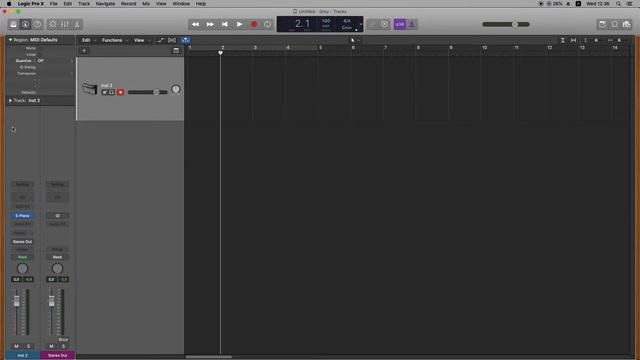Viewport: 640px width, 360px height.
Task: Open the Apple menu
Action: click(x=9, y=4)
